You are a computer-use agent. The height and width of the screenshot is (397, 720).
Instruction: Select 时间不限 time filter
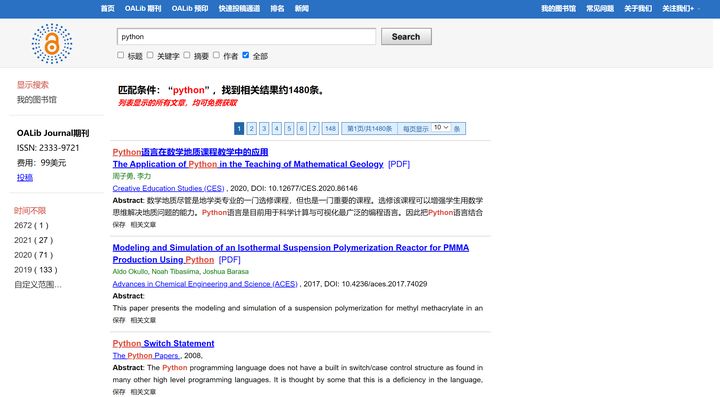pos(30,211)
